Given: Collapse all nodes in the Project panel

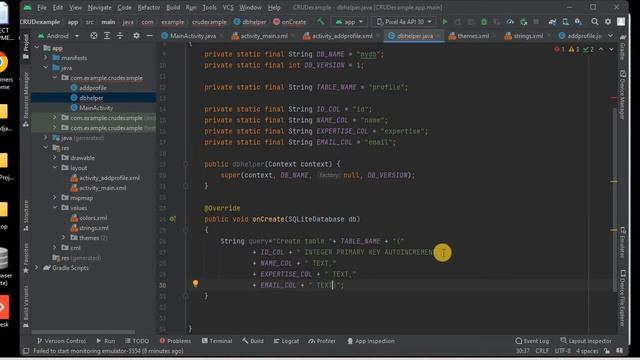Looking at the screenshot, I should pyautogui.click(x=120, y=36).
